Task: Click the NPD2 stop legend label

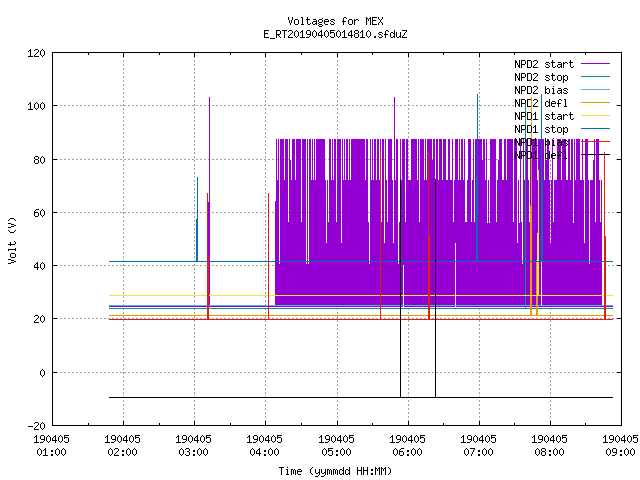Action: click(x=541, y=77)
